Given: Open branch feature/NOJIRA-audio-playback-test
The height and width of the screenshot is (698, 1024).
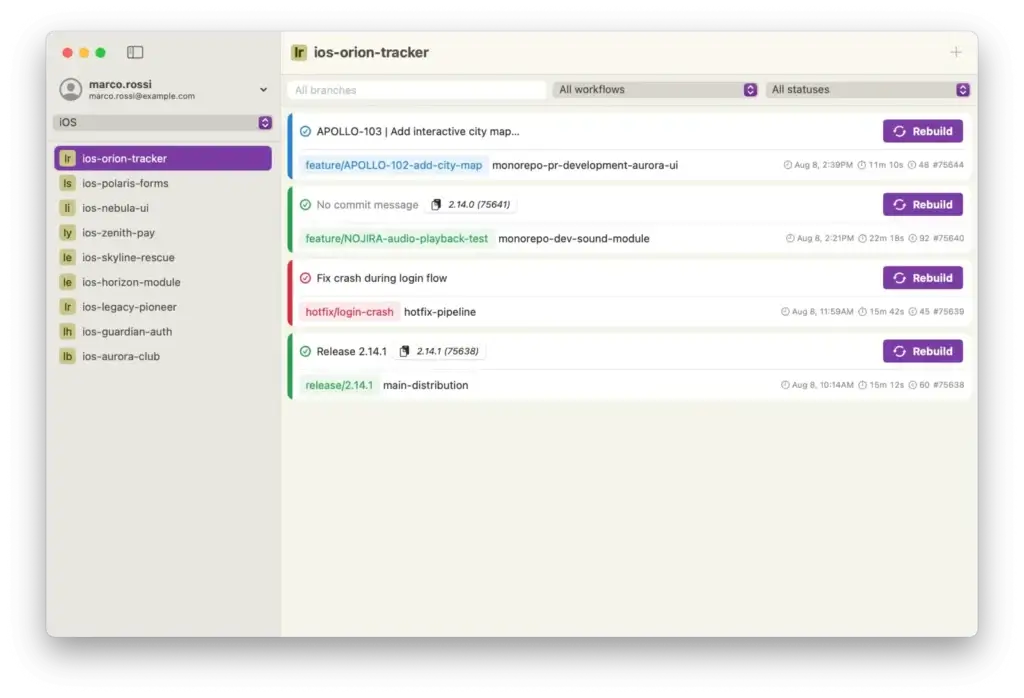Looking at the screenshot, I should (396, 239).
